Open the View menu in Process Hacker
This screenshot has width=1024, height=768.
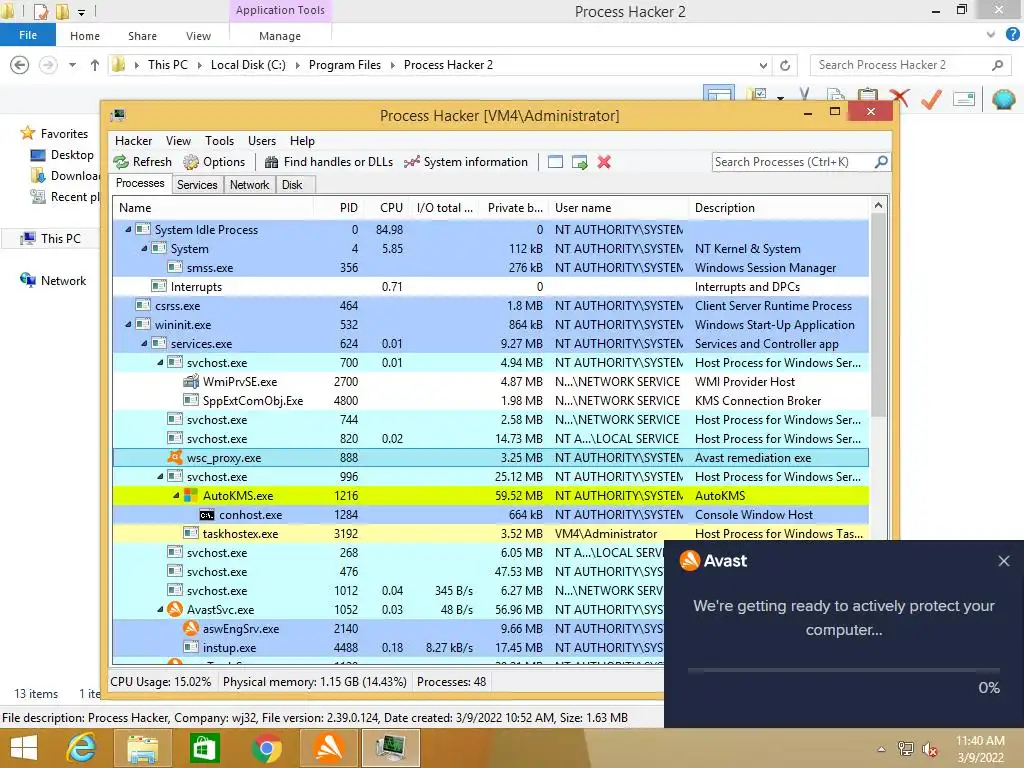click(178, 140)
